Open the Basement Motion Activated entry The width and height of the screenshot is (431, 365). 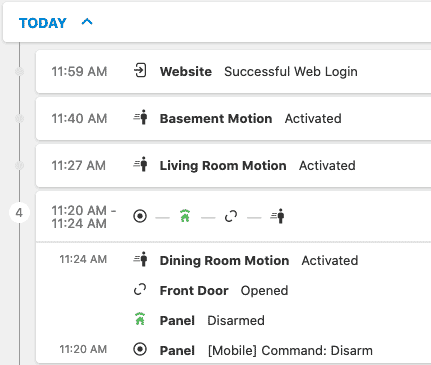pyautogui.click(x=233, y=118)
